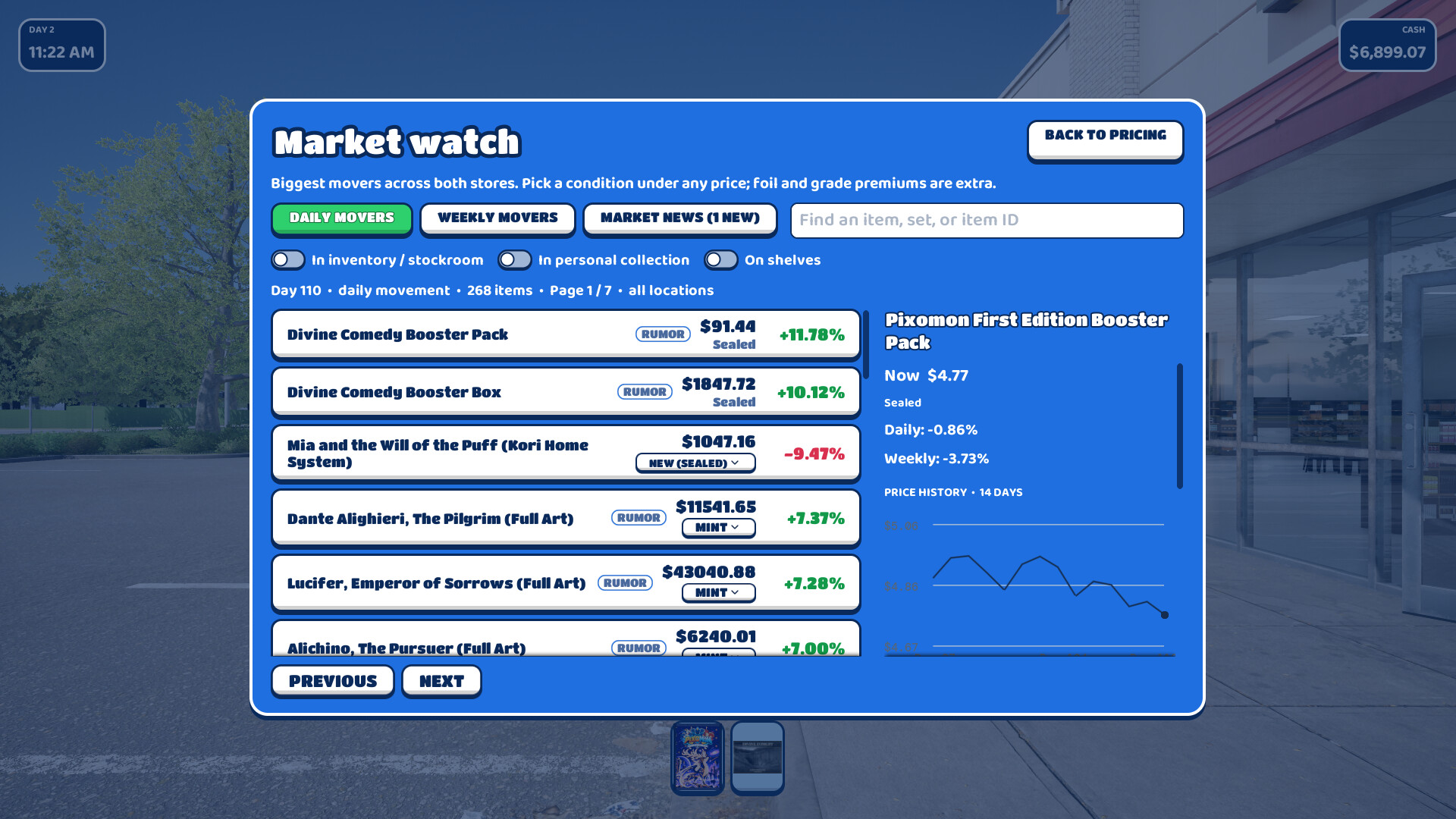The width and height of the screenshot is (1456, 819).
Task: Go to next page of movers
Action: (x=441, y=681)
